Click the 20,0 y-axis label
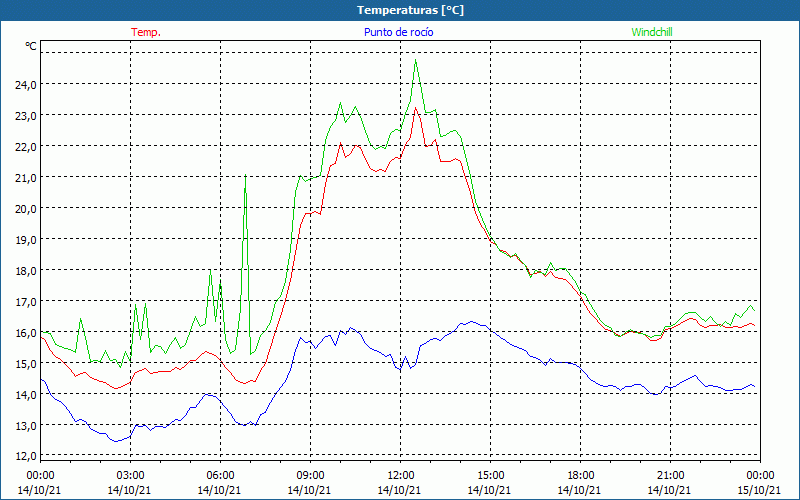Image resolution: width=800 pixels, height=500 pixels. (24, 209)
